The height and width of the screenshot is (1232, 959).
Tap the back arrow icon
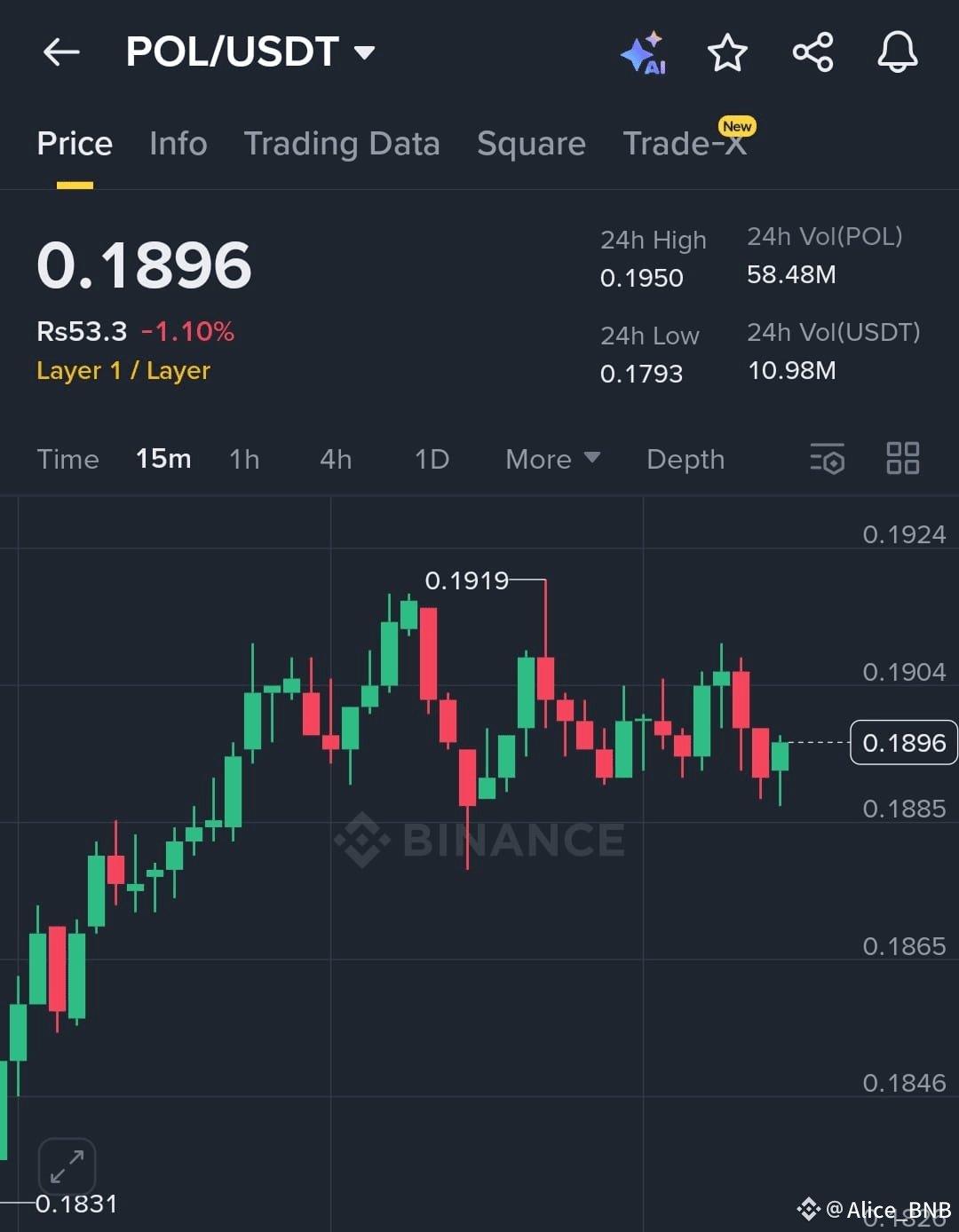pos(61,52)
